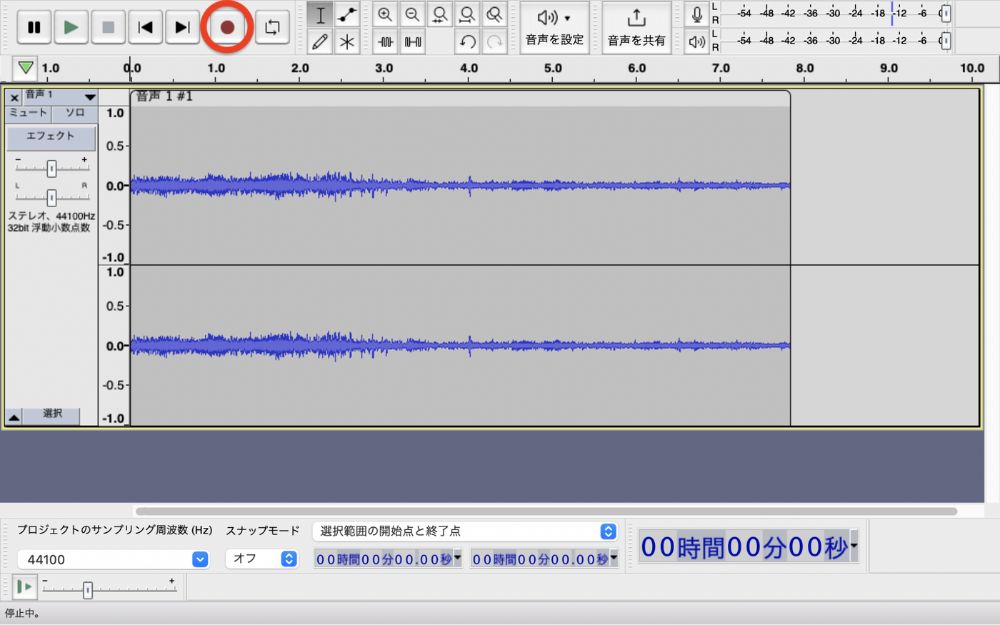Trim audio outside selection icon

tap(385, 42)
